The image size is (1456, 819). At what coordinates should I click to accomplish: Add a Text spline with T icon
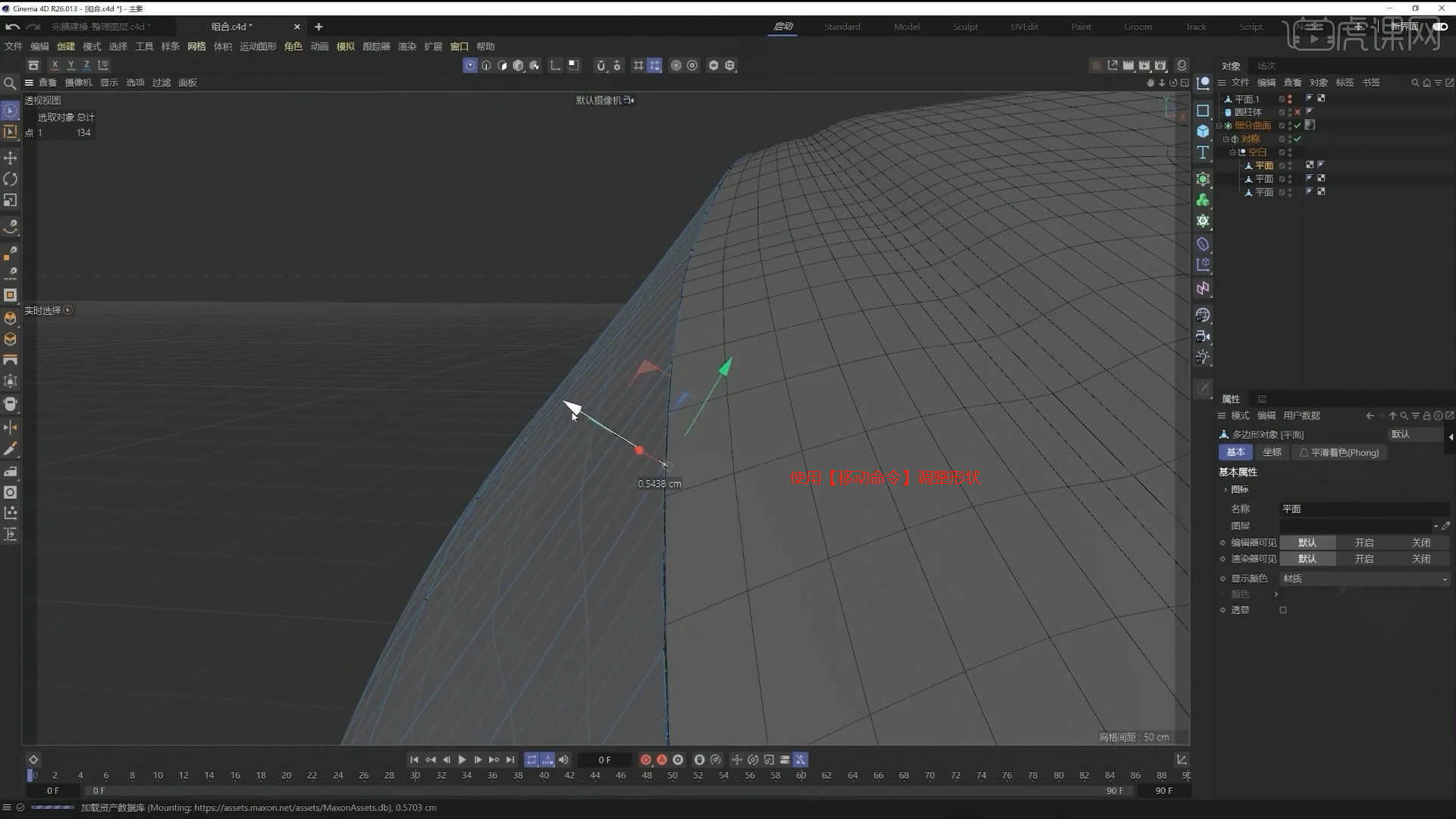1203,152
